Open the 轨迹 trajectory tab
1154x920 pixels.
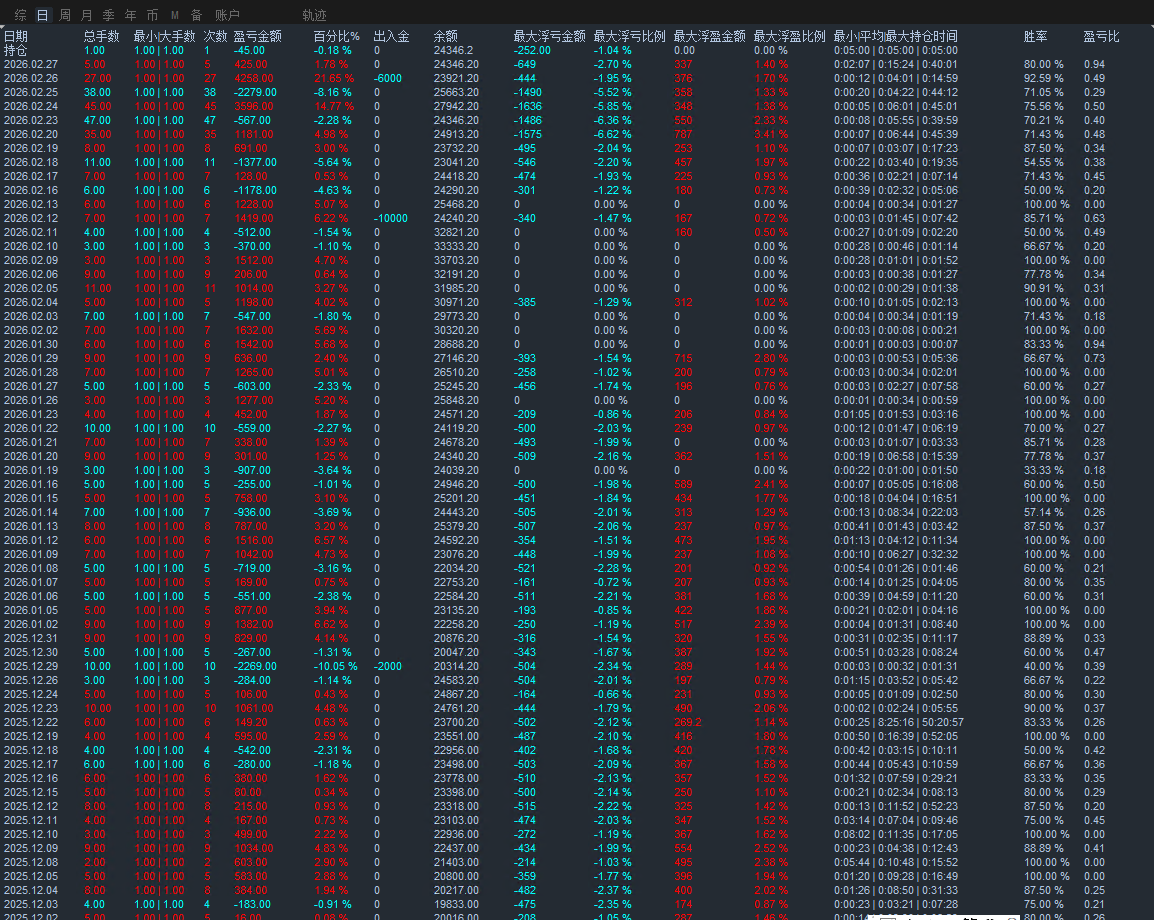click(314, 15)
